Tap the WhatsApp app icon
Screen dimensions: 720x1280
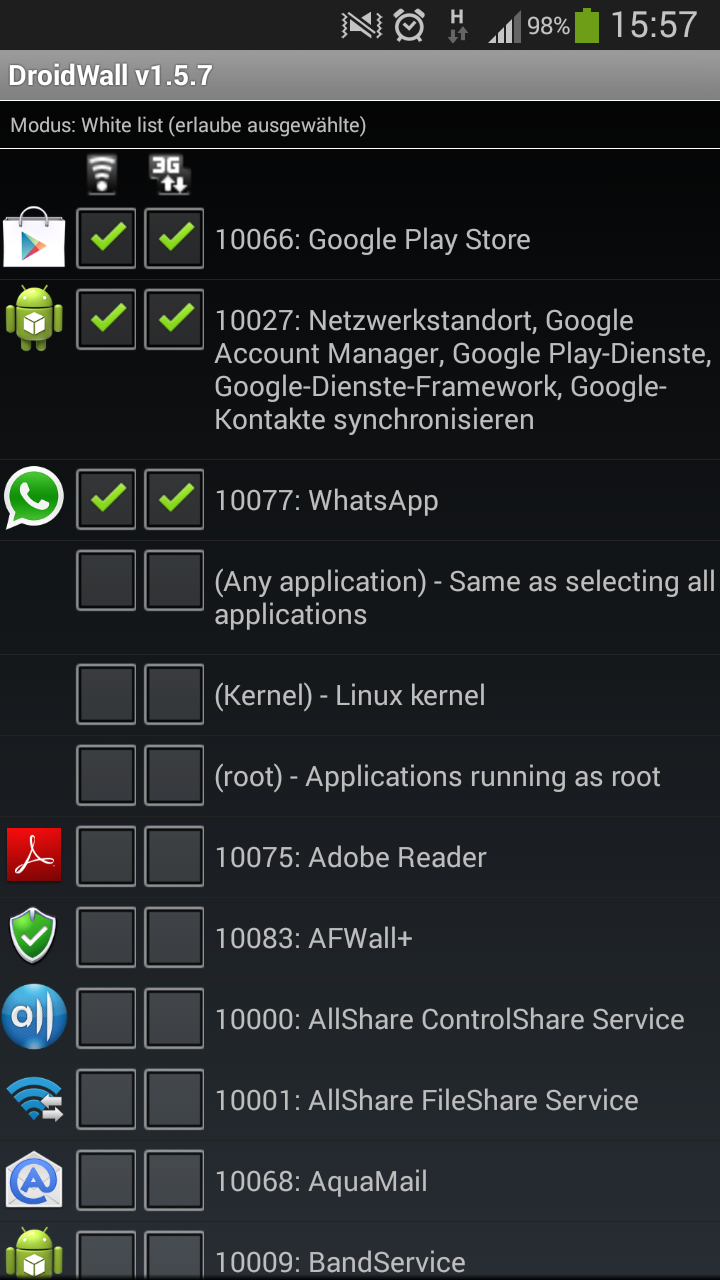[x=34, y=498]
